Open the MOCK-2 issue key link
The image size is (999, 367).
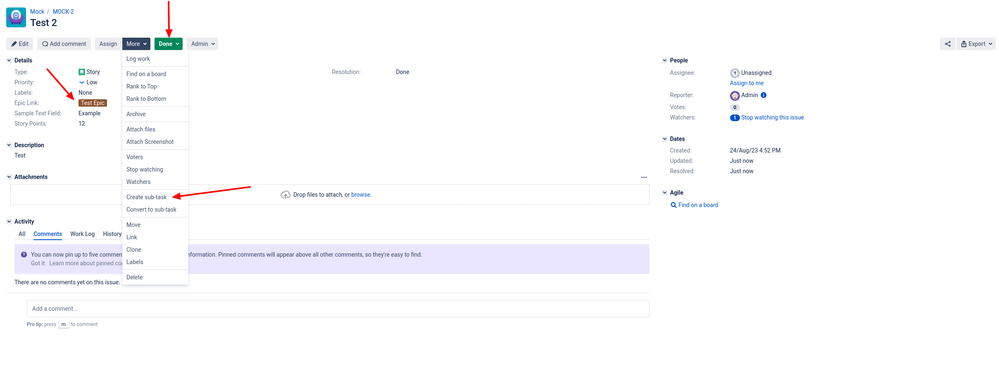tap(63, 11)
